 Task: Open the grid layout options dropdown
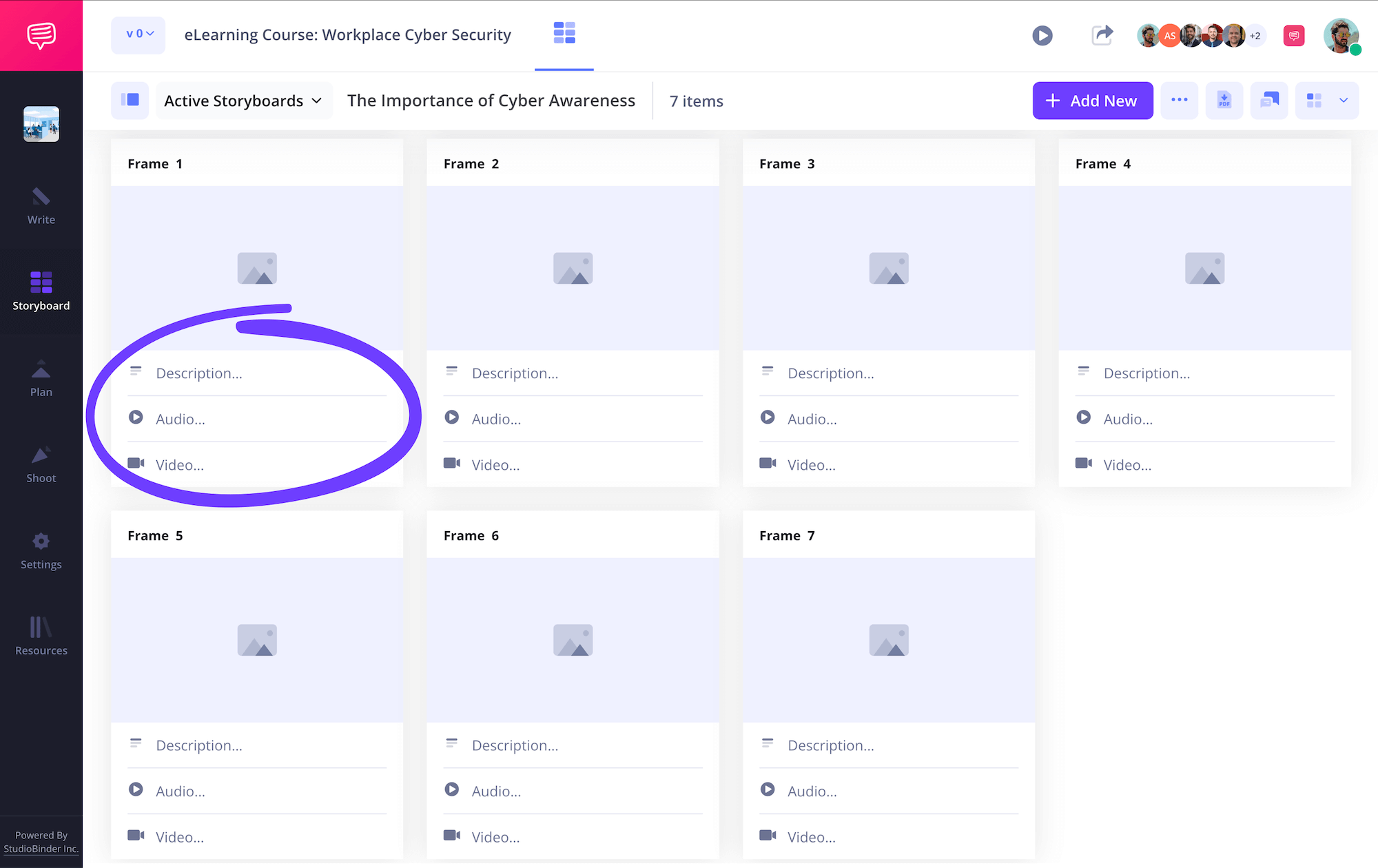1343,101
